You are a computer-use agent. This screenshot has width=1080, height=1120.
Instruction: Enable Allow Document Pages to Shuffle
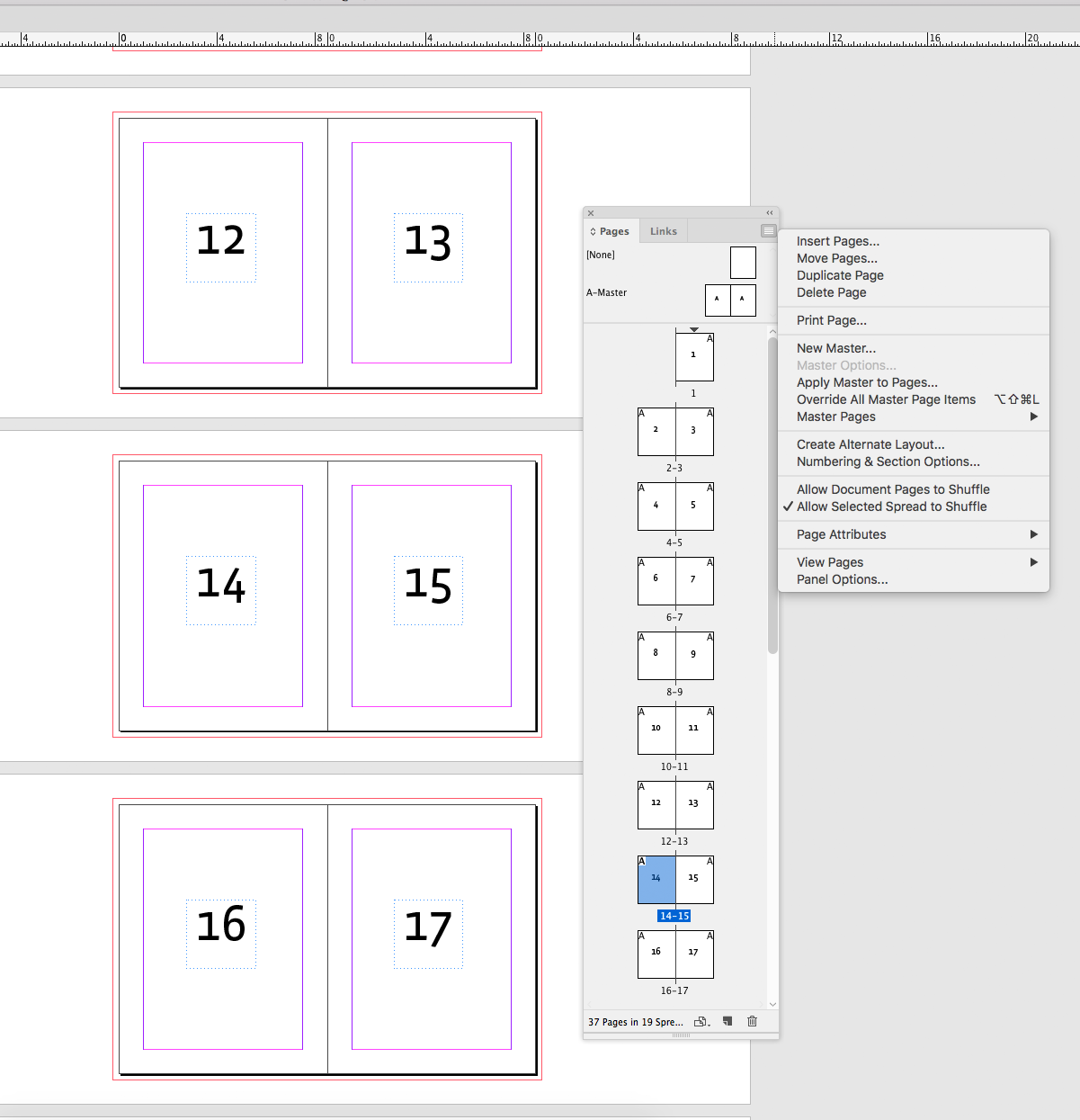(893, 488)
